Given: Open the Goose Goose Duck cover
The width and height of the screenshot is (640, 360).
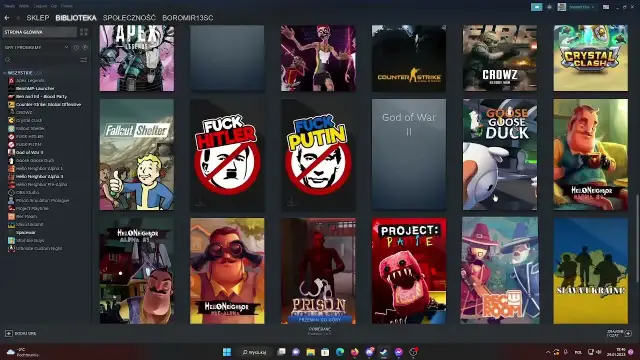Looking at the screenshot, I should 500,155.
